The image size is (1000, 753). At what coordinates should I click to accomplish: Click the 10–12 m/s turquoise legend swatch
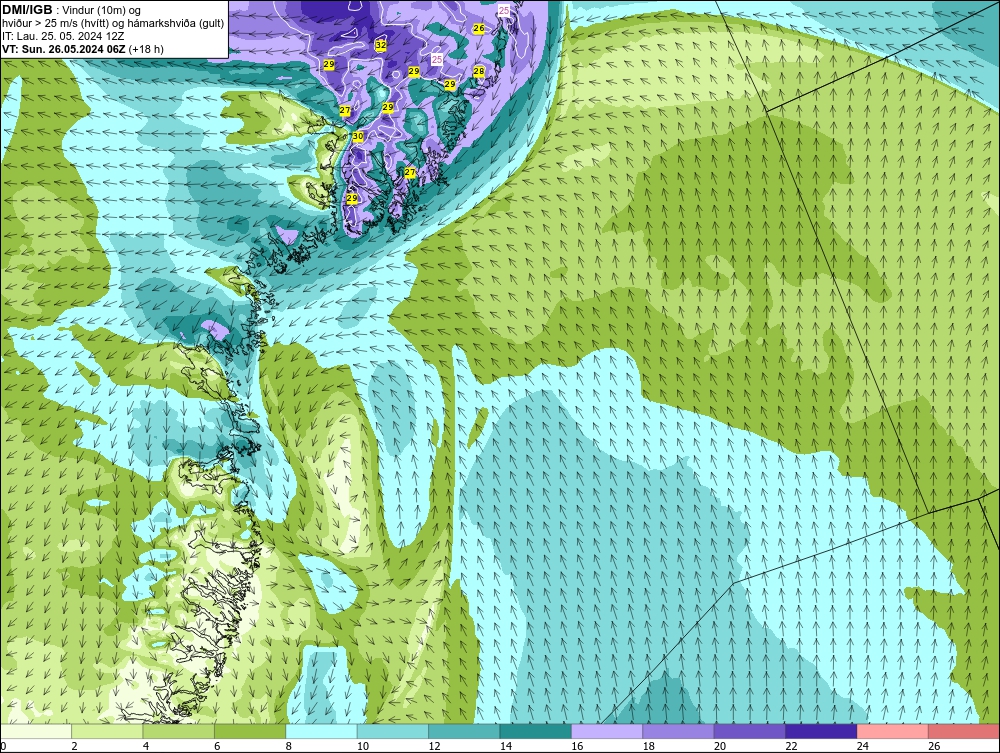[x=393, y=731]
